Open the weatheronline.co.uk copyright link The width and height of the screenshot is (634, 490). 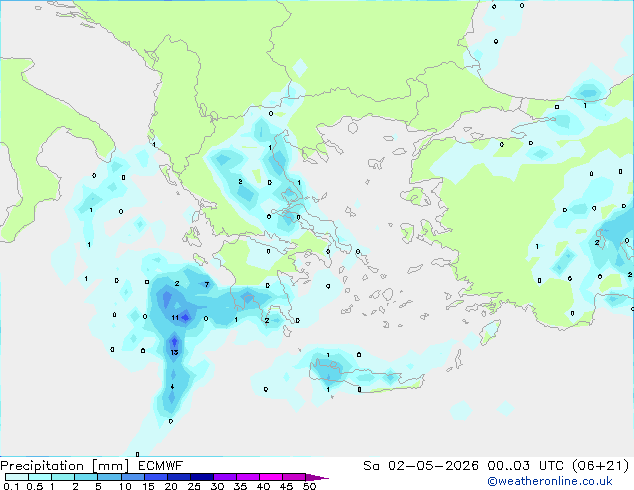(550, 481)
